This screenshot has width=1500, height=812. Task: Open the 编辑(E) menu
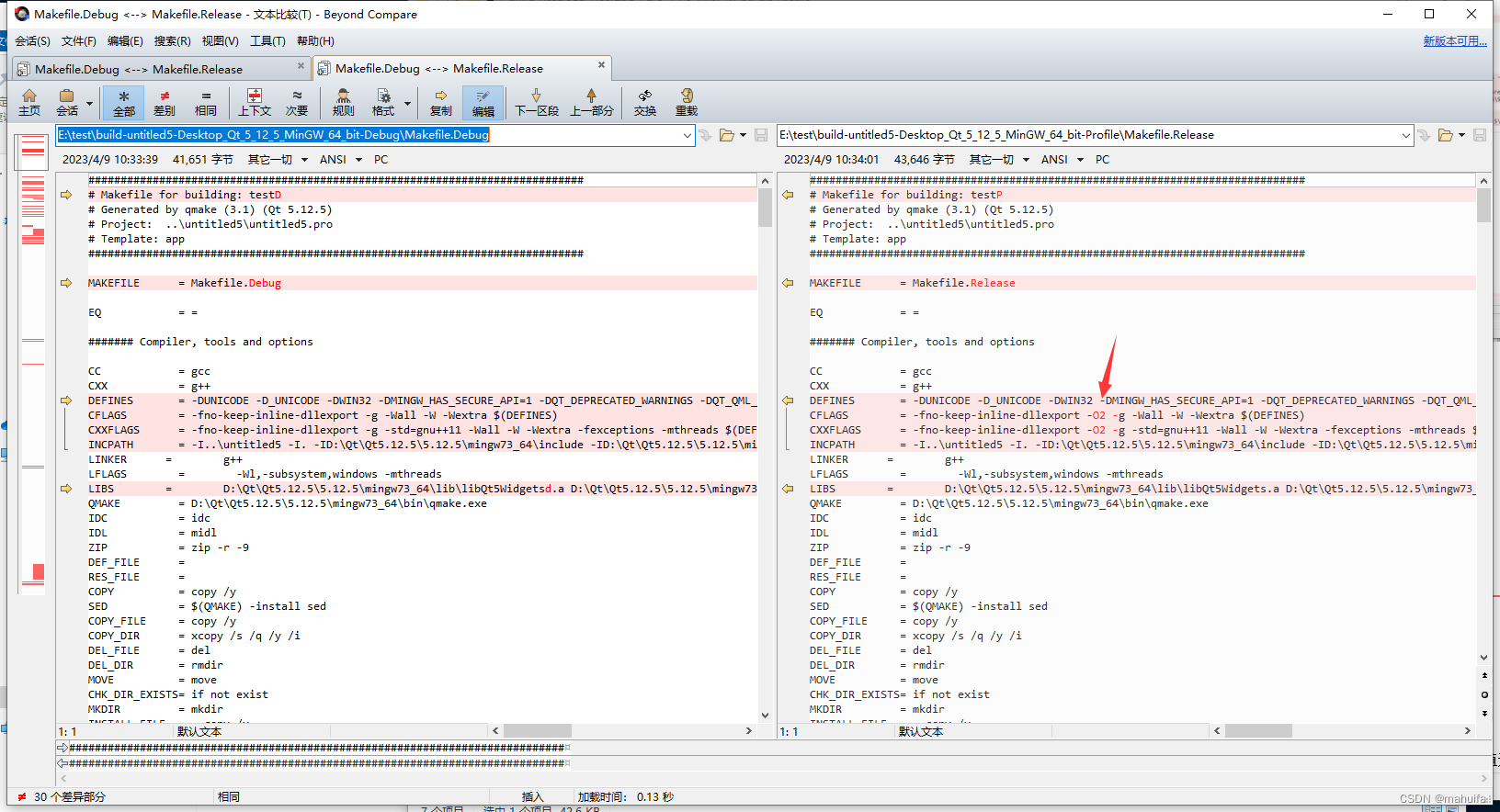point(125,41)
